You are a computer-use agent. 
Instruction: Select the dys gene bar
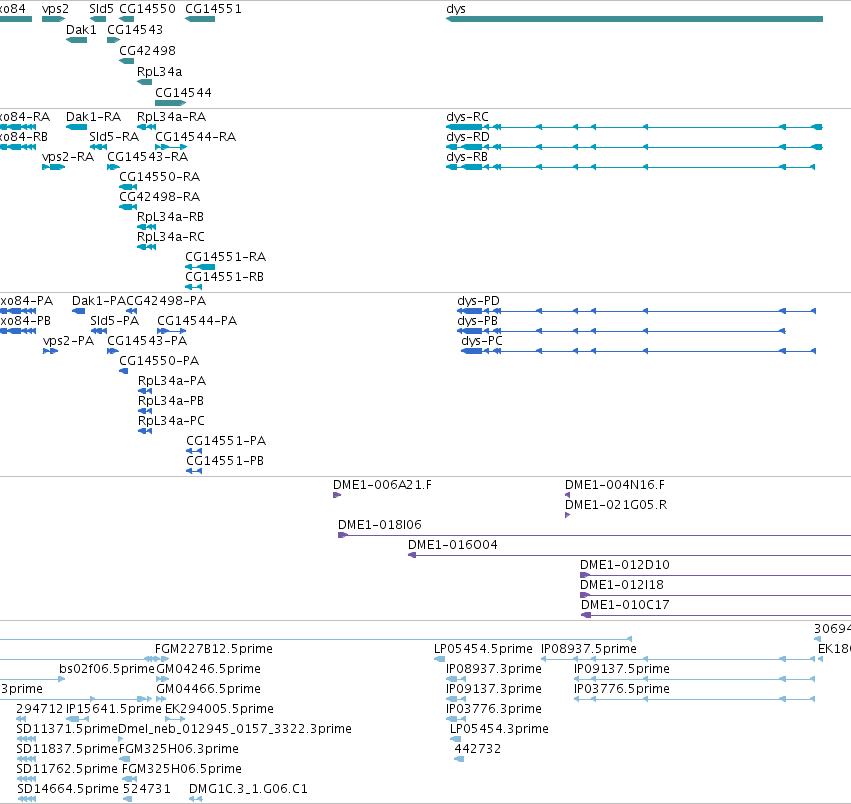tap(634, 19)
